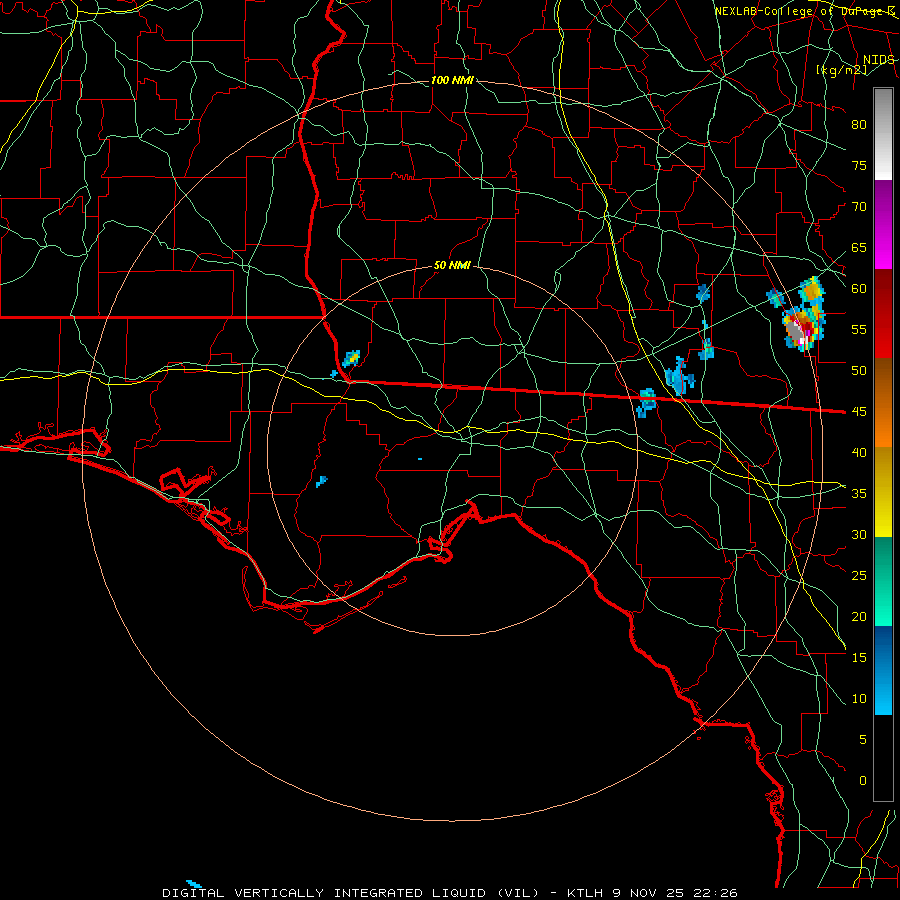The width and height of the screenshot is (900, 900).
Task: Click the "[kg/m2]" units label
Action: pyautogui.click(x=841, y=70)
